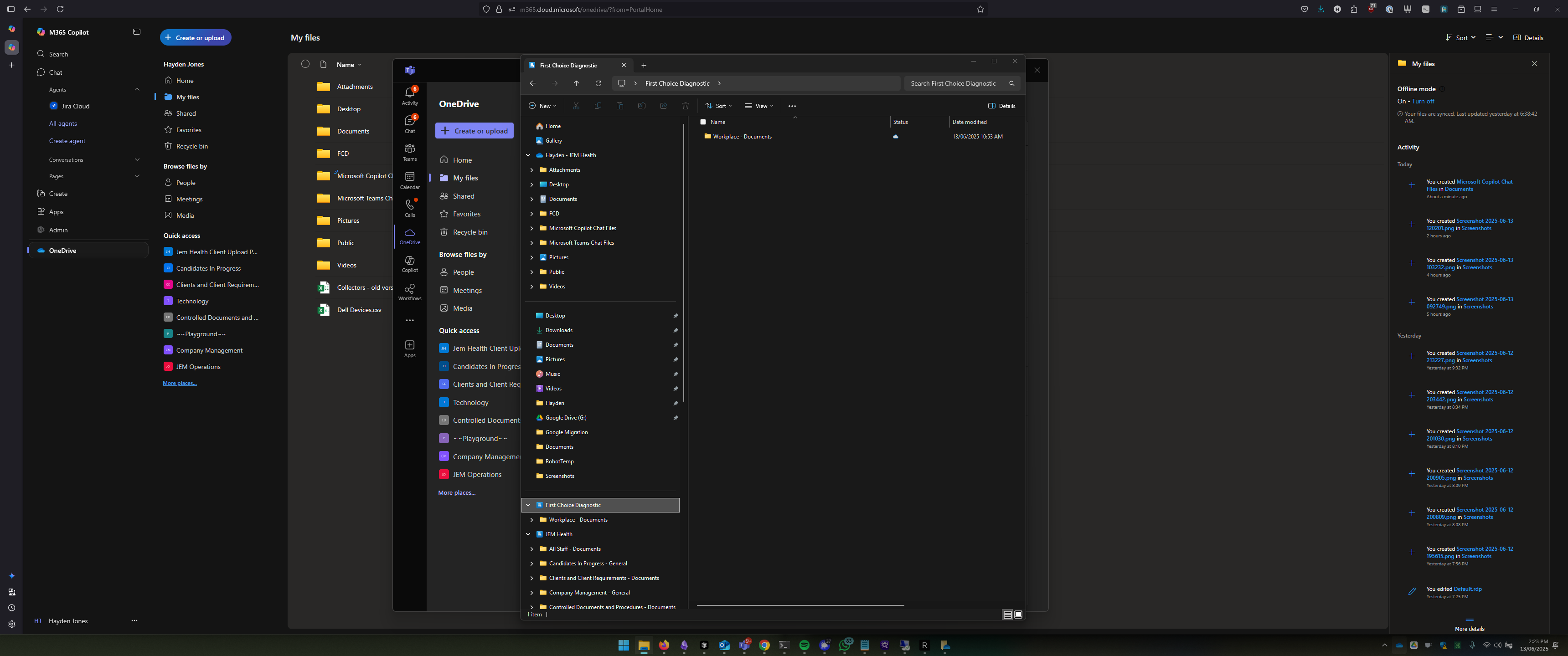Open Calls in the Teams rail
The image size is (1568, 656).
pyautogui.click(x=410, y=208)
